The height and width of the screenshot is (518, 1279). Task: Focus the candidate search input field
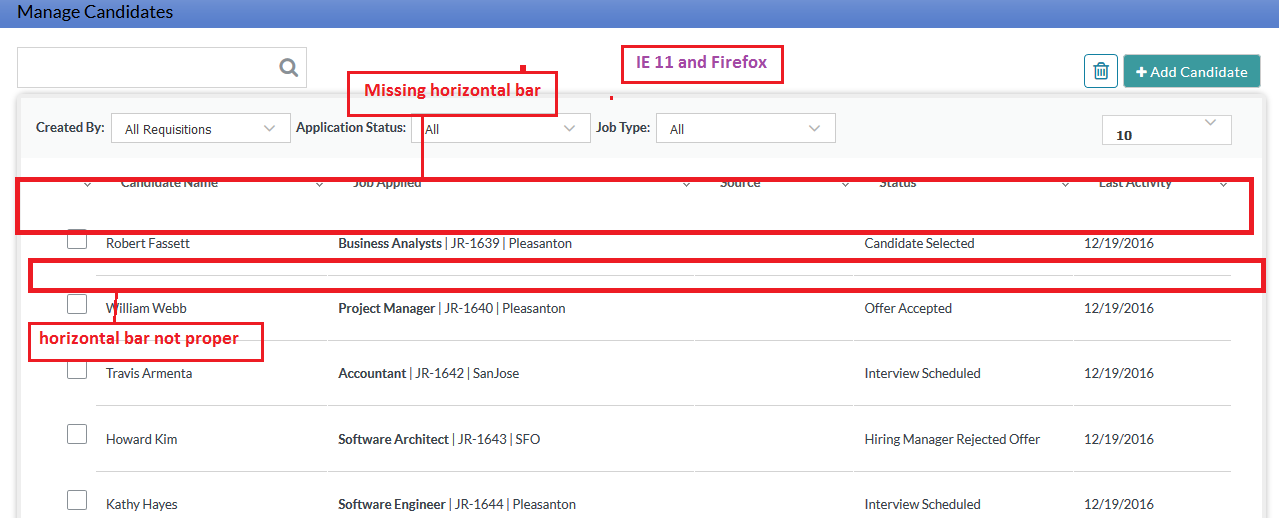tap(146, 68)
